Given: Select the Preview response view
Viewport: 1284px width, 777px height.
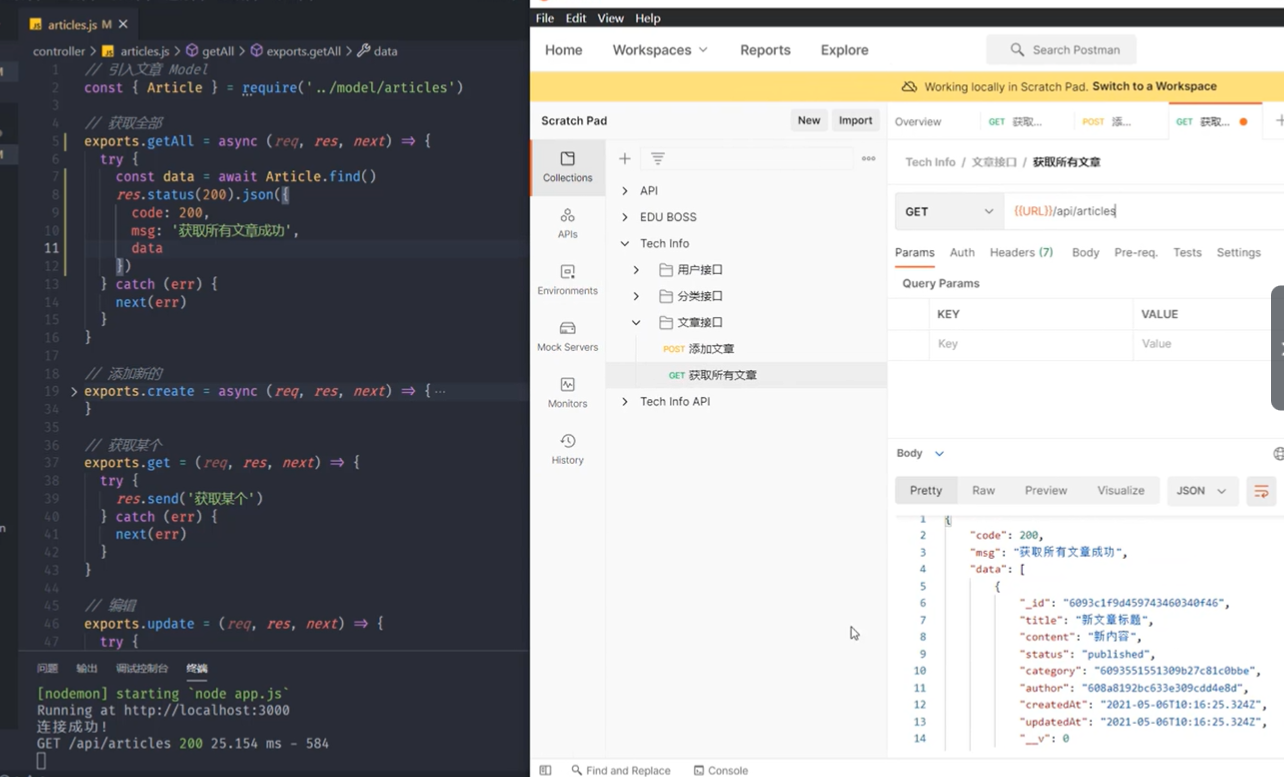Looking at the screenshot, I should point(1046,491).
